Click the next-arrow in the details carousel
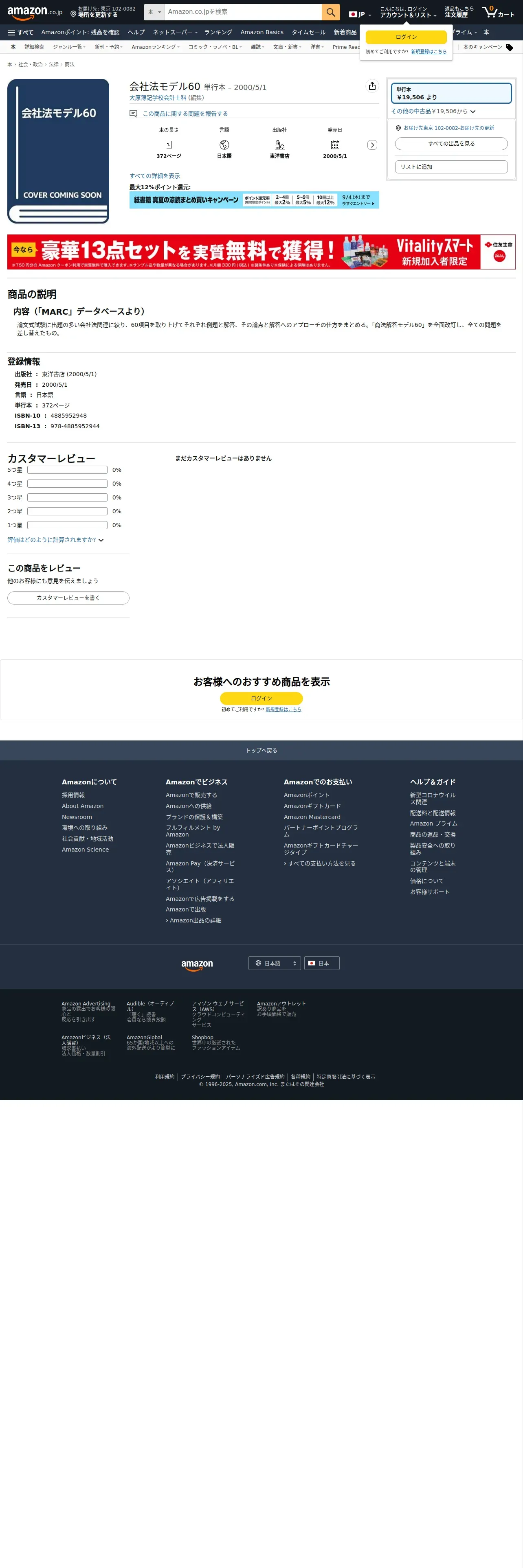Screen dimensions: 523x1568 pyautogui.click(x=372, y=145)
